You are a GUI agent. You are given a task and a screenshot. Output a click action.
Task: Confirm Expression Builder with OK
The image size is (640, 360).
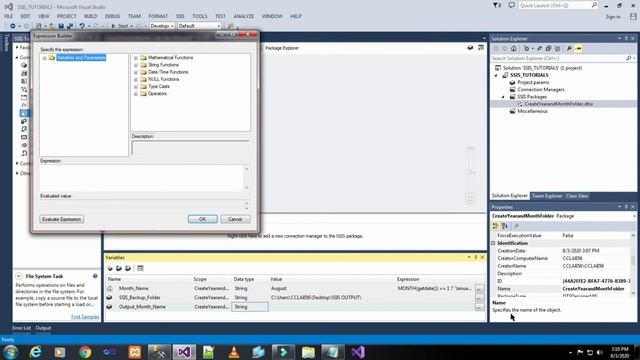tap(202, 219)
